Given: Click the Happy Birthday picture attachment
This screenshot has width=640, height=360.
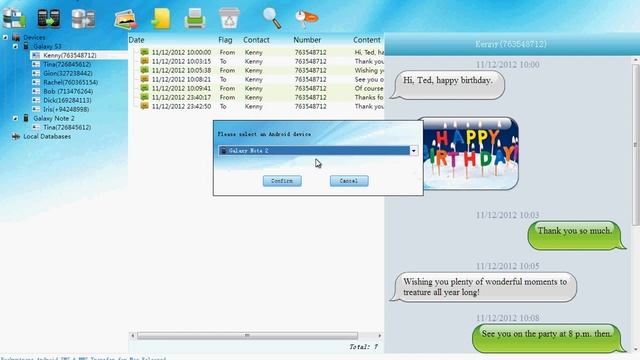Looking at the screenshot, I should pyautogui.click(x=471, y=153).
